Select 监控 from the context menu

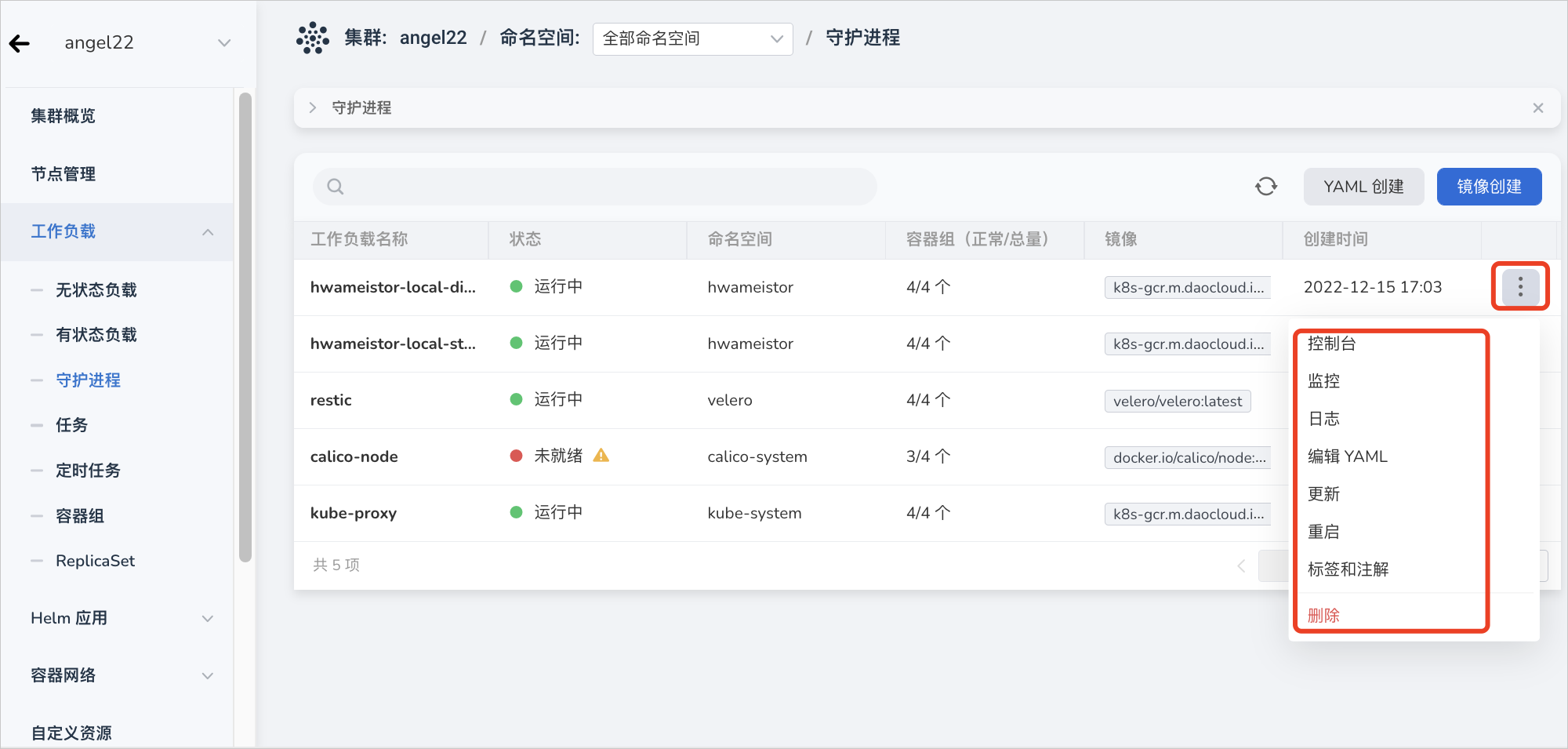tap(1323, 381)
